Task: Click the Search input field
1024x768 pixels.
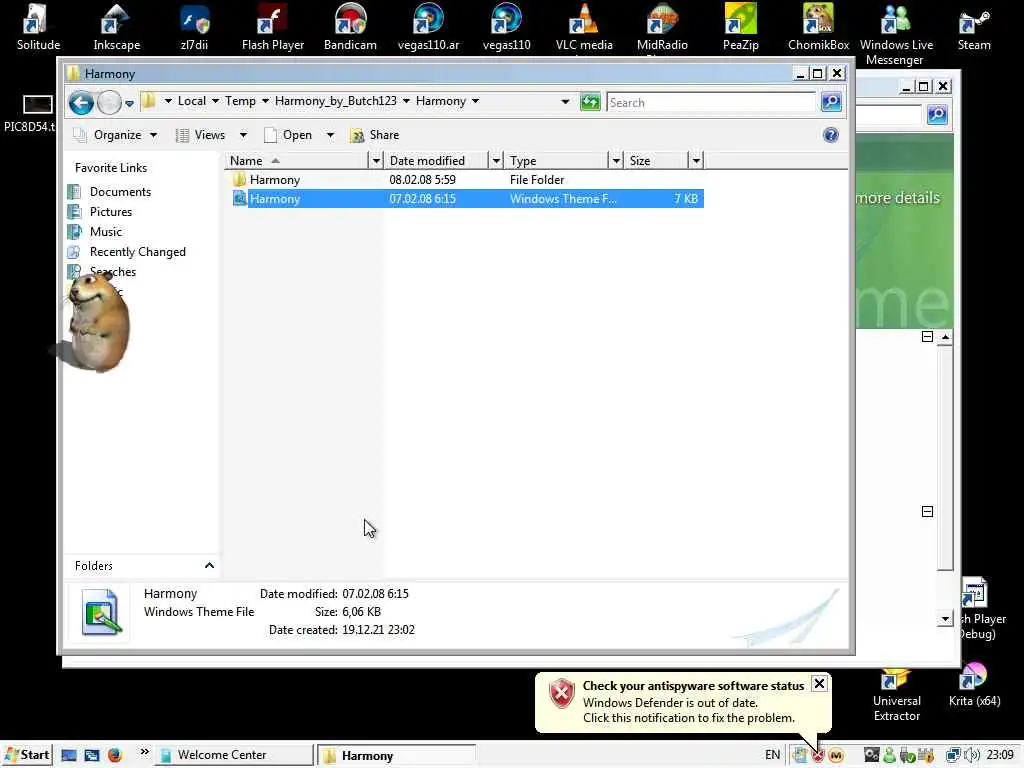Action: (x=711, y=103)
